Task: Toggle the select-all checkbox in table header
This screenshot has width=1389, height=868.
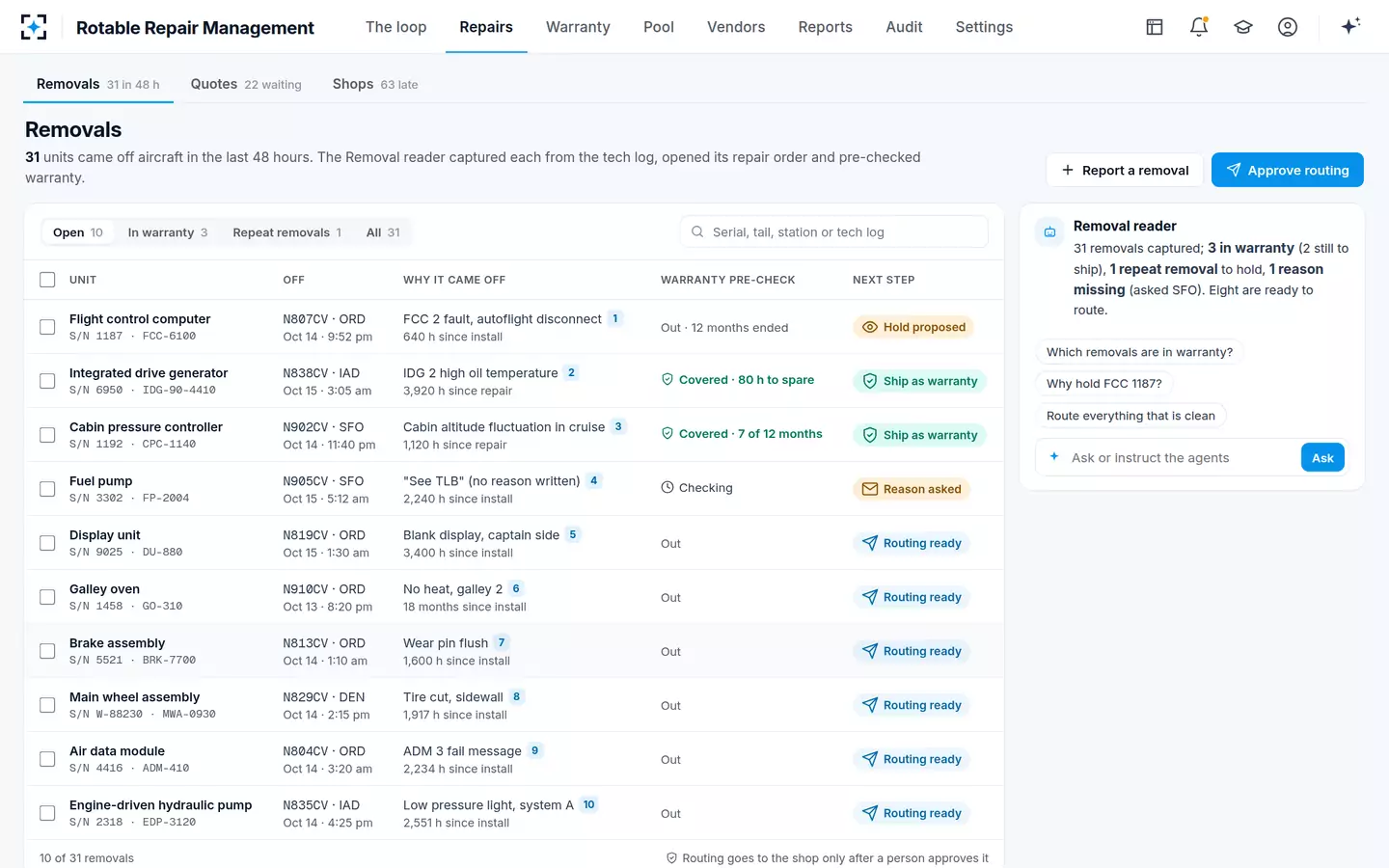Action: coord(47,280)
